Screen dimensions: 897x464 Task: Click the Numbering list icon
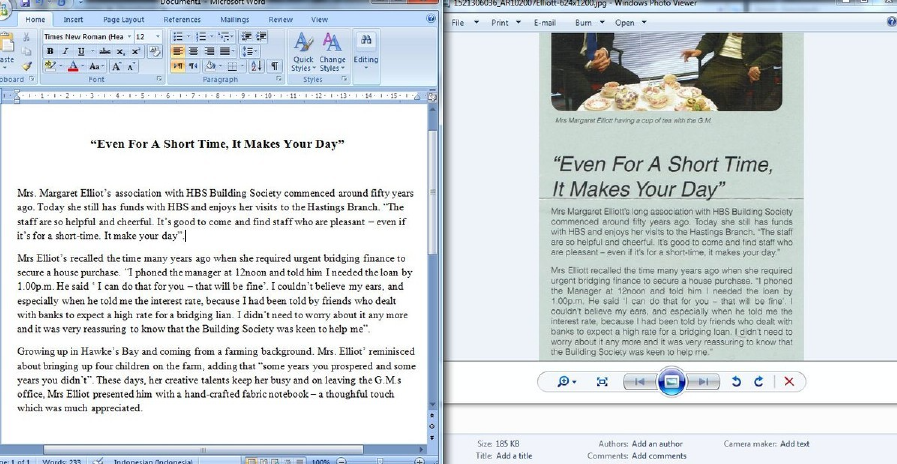pos(203,37)
